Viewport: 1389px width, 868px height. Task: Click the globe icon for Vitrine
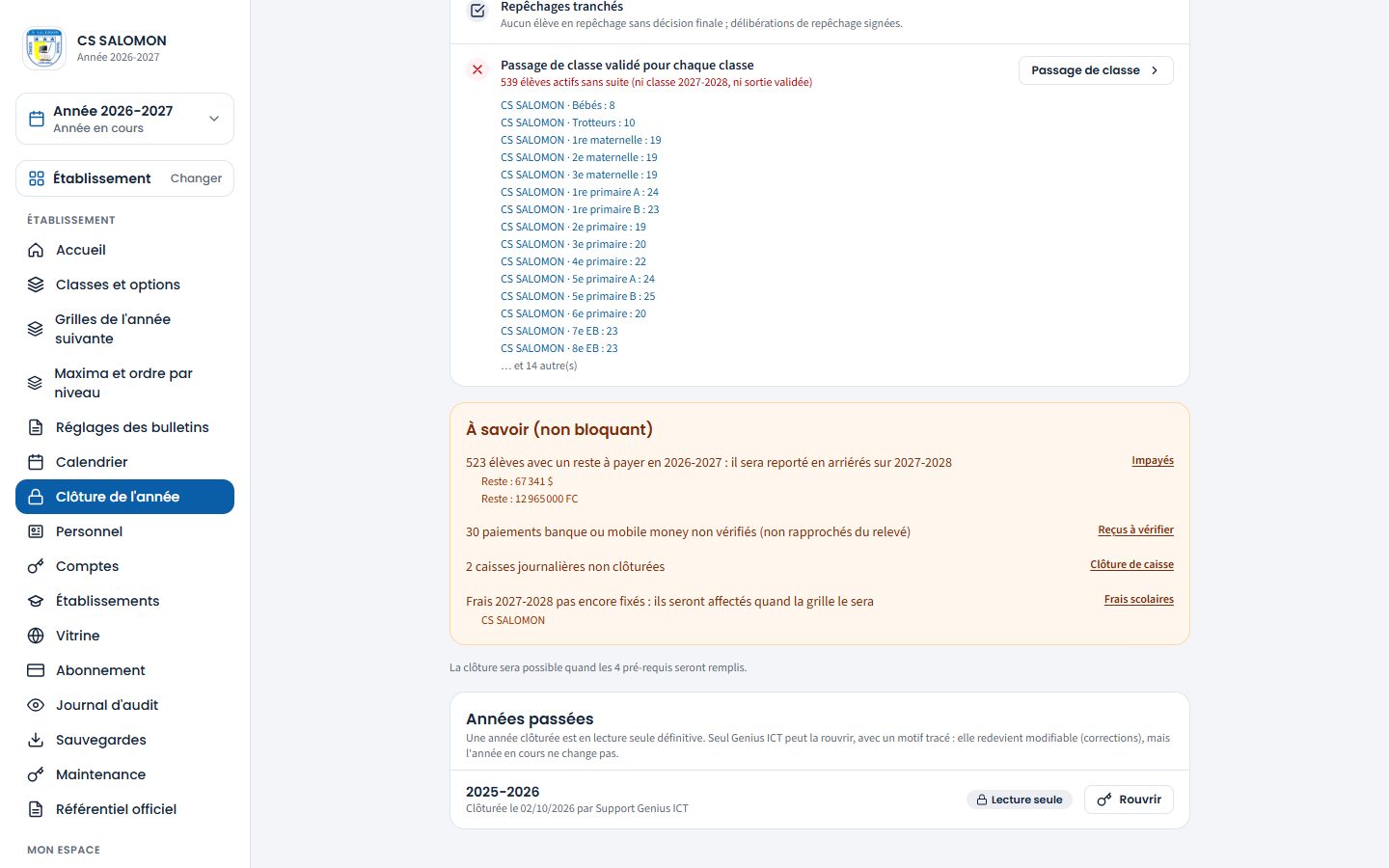(36, 636)
